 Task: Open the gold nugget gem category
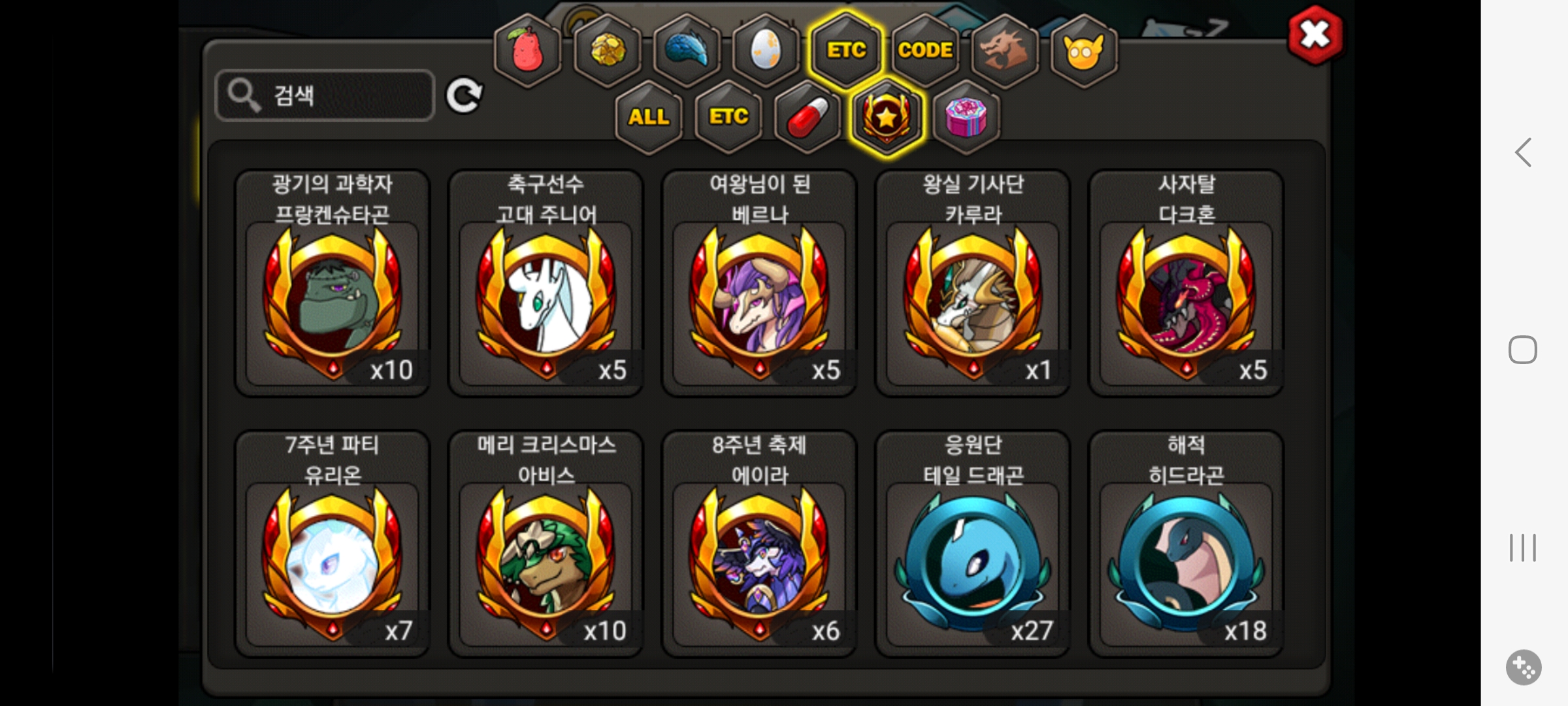(608, 50)
